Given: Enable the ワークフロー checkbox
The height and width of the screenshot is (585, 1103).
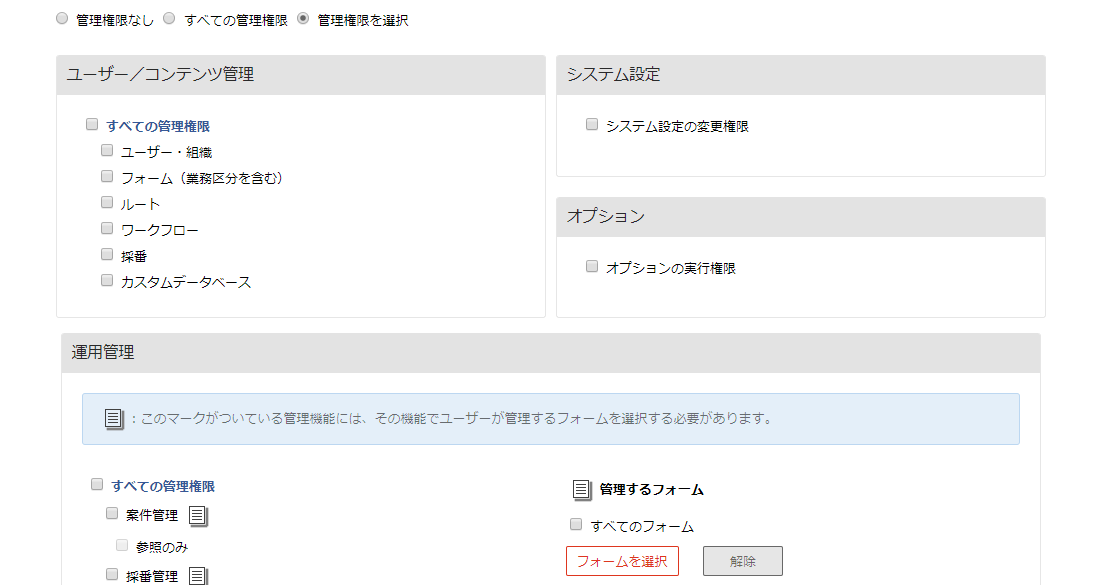Looking at the screenshot, I should [x=107, y=229].
